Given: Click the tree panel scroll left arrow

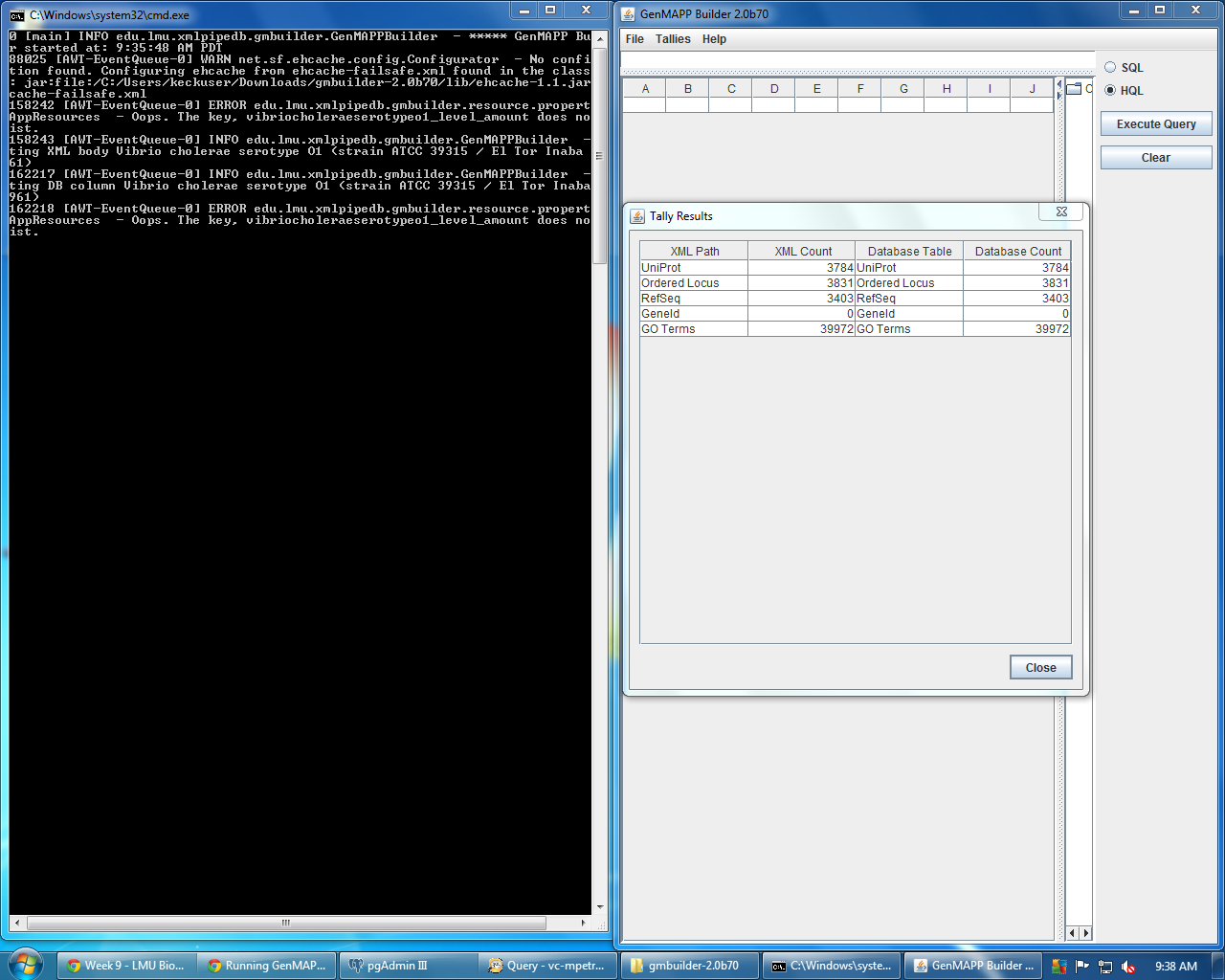Looking at the screenshot, I should coord(1072,933).
